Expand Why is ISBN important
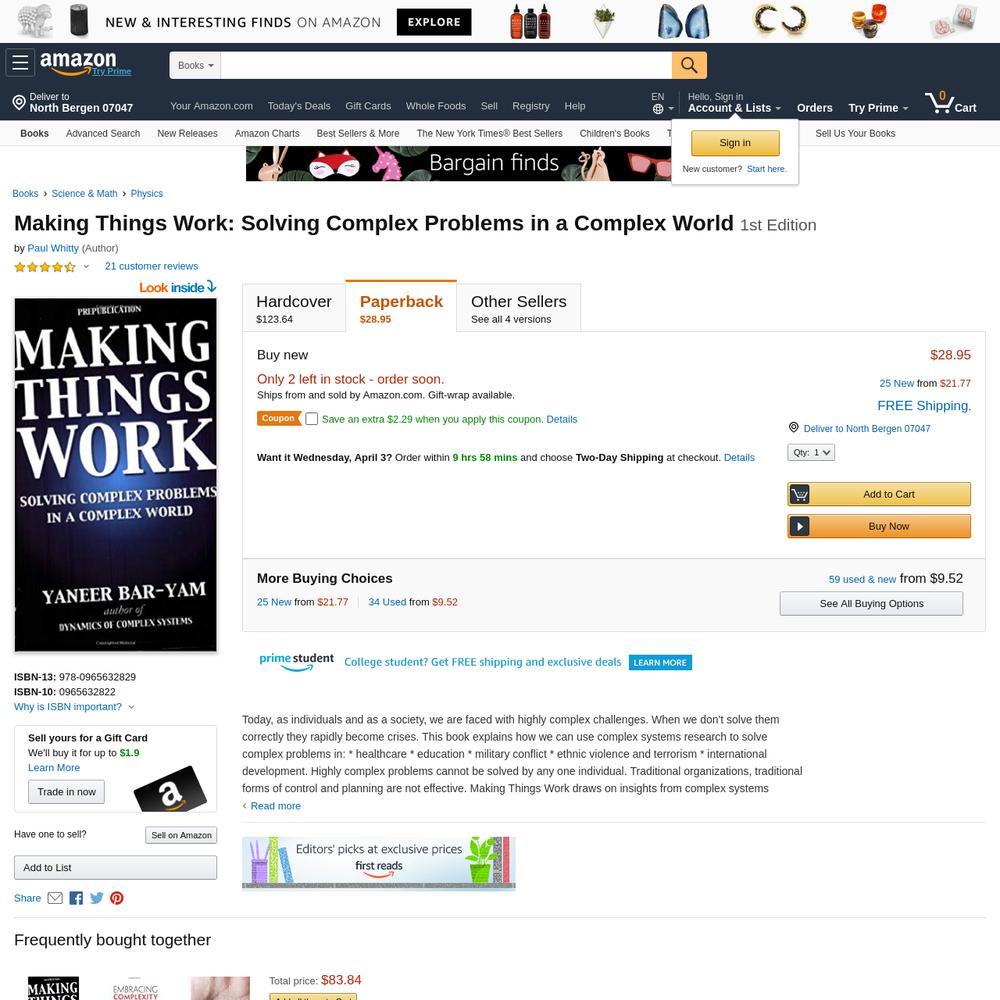Screen dimensions: 1000x1000 tap(74, 707)
